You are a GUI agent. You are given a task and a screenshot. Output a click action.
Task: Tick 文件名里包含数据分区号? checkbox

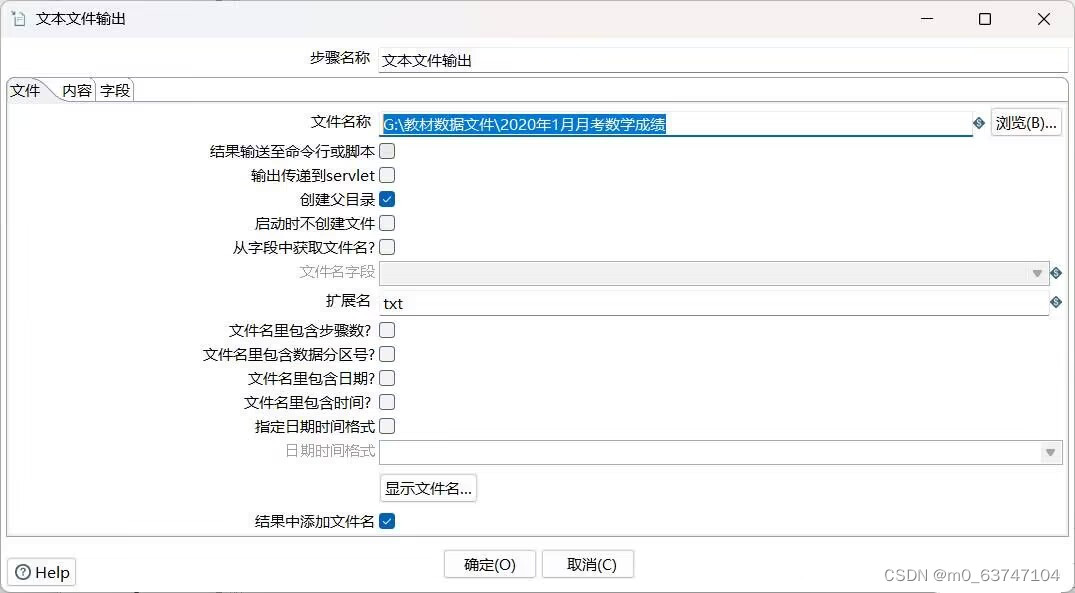[387, 354]
